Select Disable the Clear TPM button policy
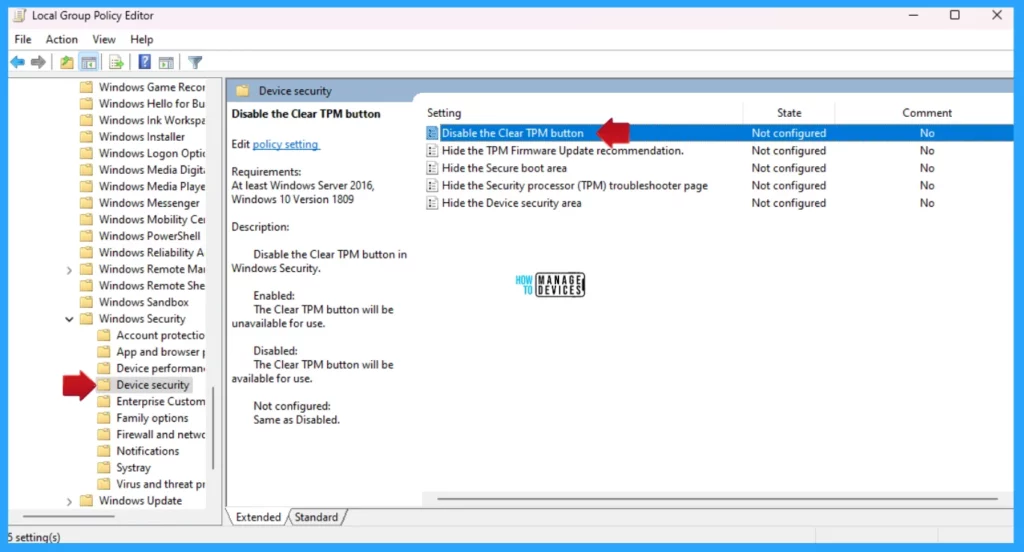Viewport: 1024px width, 552px height. pyautogui.click(x=513, y=133)
